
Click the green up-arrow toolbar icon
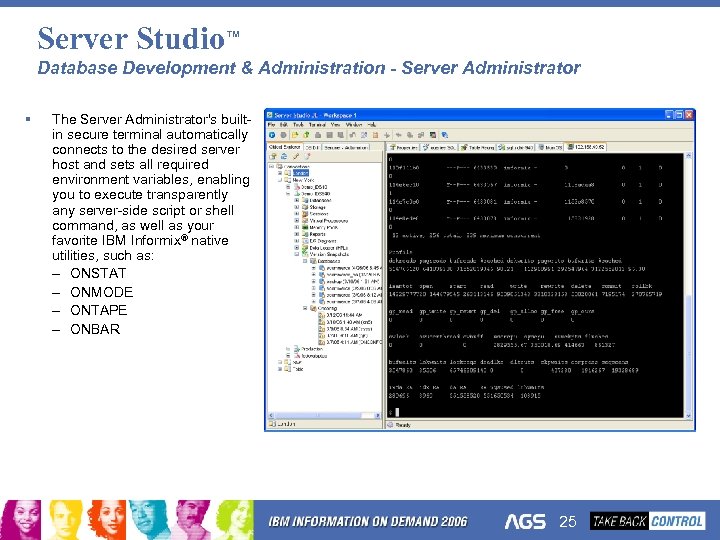(306, 135)
